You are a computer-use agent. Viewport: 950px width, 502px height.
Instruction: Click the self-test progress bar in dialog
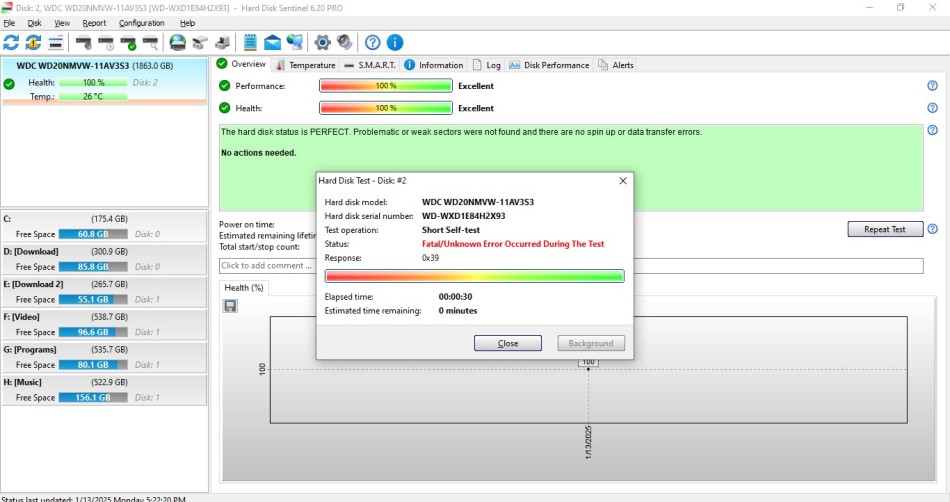click(x=474, y=276)
